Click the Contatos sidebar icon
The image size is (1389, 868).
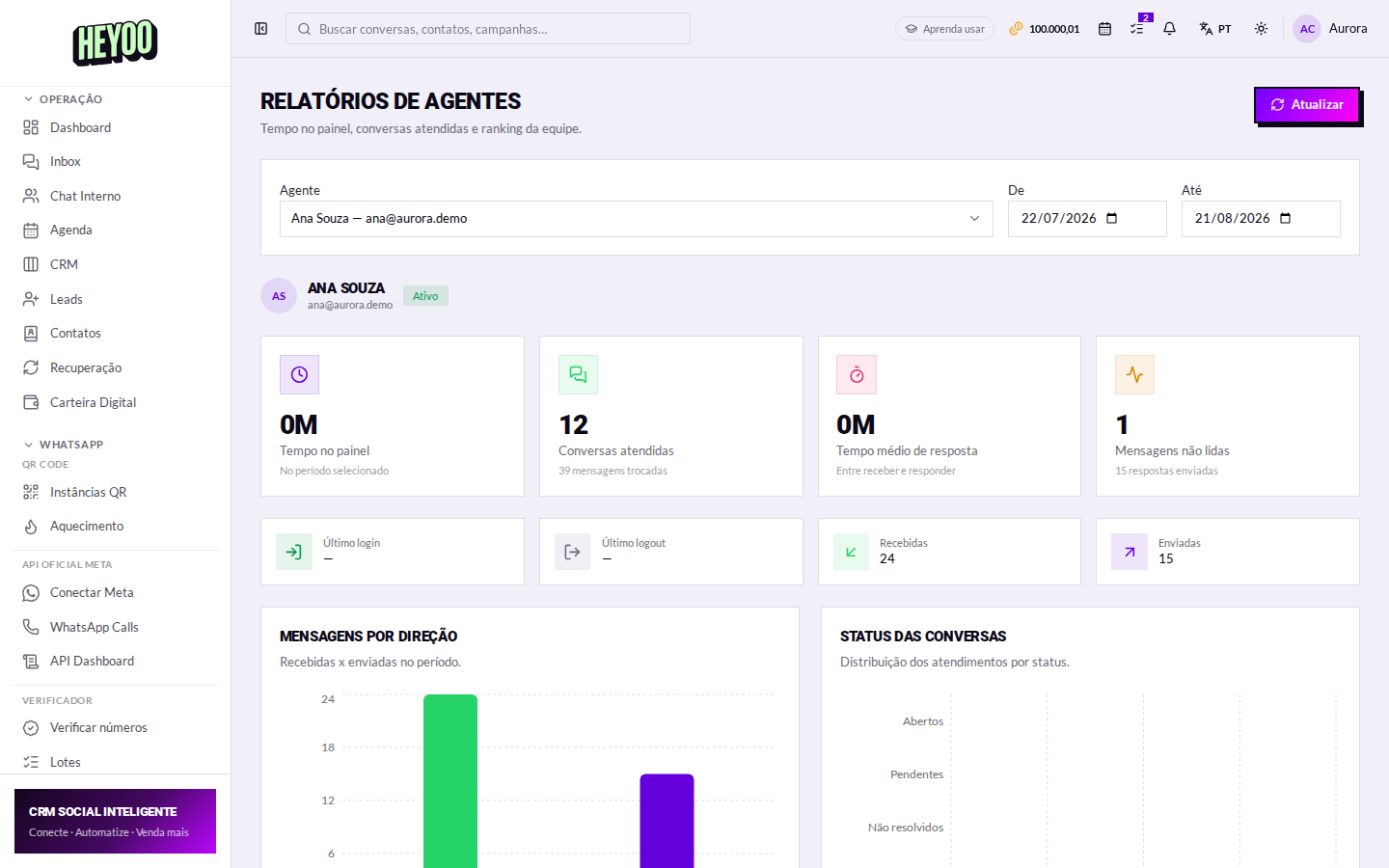point(31,334)
